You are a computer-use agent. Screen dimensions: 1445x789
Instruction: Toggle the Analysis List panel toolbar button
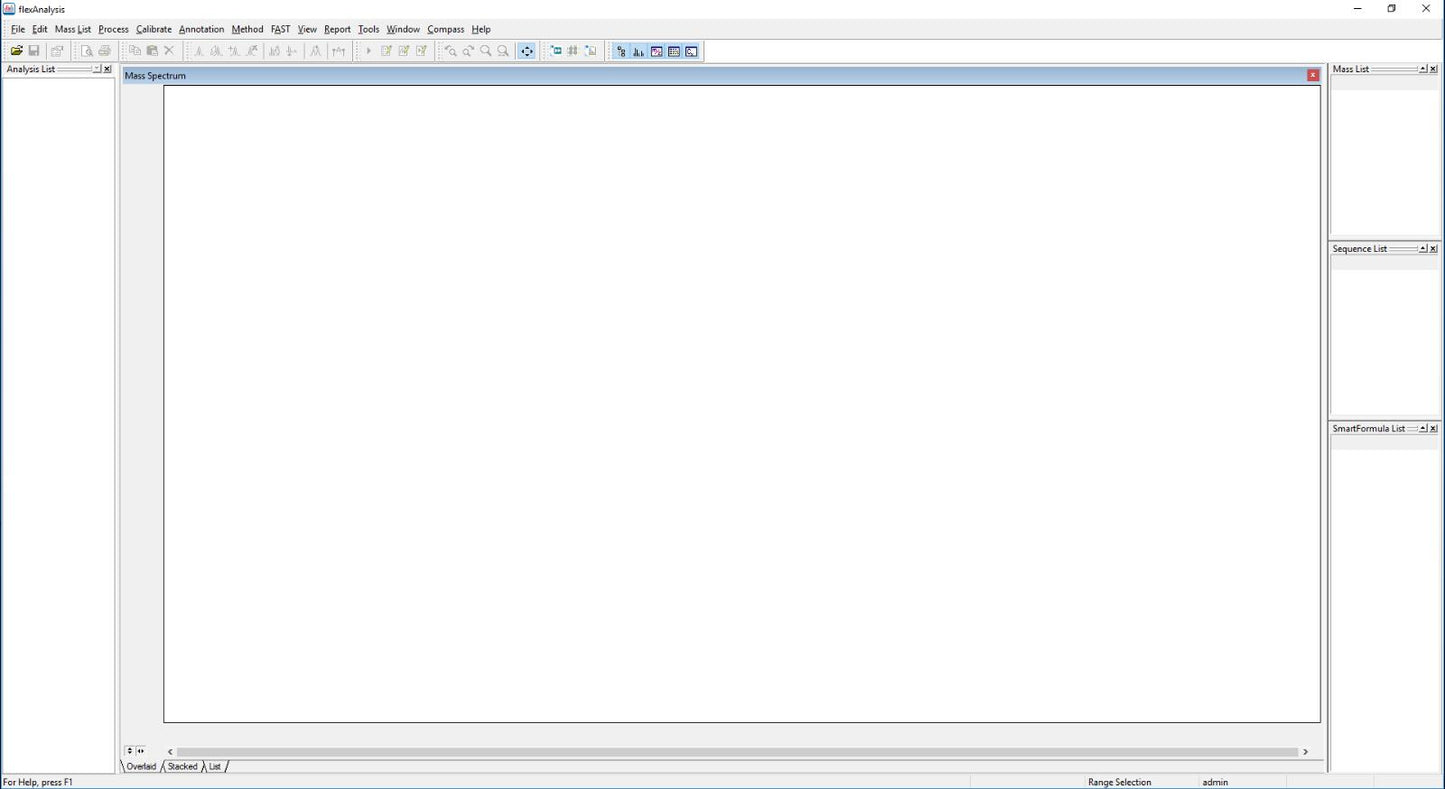(621, 51)
